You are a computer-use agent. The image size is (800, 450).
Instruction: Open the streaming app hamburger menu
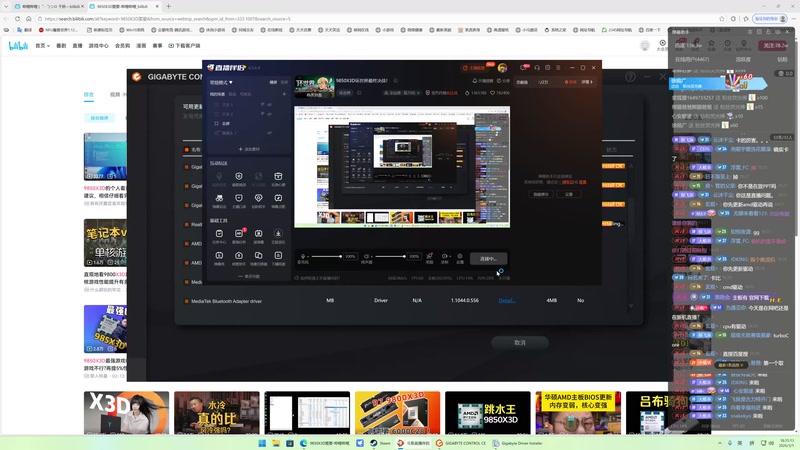pyautogui.click(x=558, y=67)
